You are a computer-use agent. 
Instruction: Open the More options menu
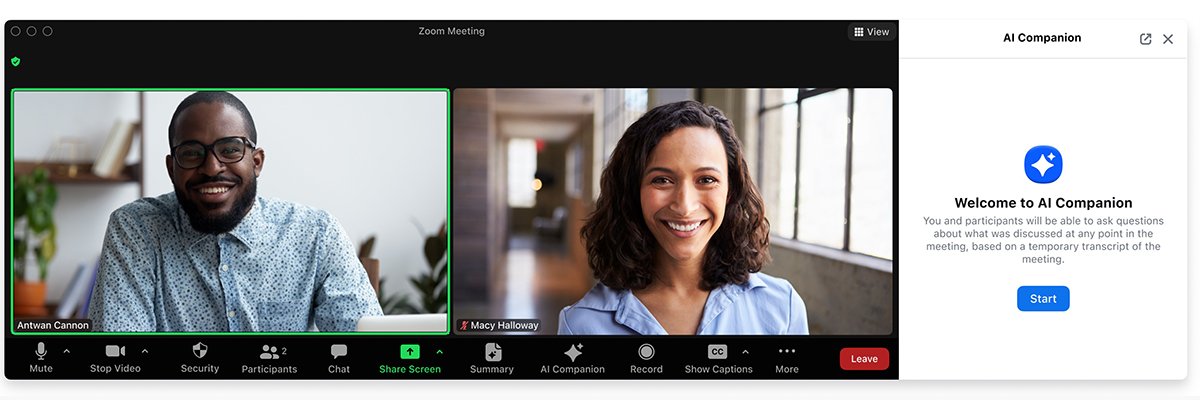point(787,357)
